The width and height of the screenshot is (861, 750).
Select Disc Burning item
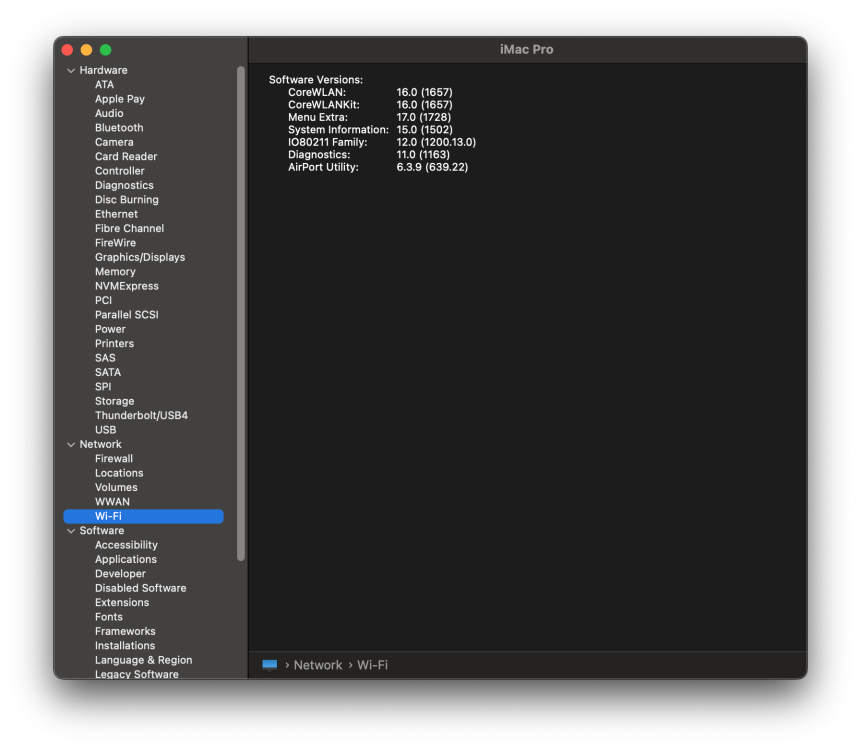(x=126, y=199)
